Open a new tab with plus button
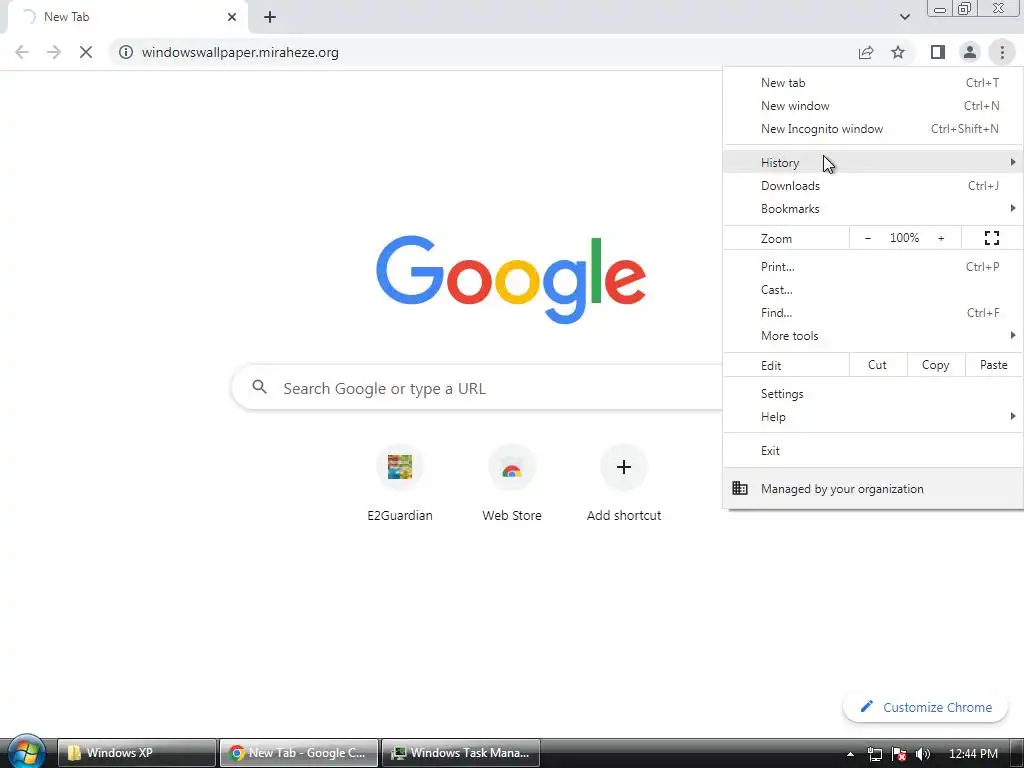Image resolution: width=1024 pixels, height=768 pixels. (x=270, y=17)
